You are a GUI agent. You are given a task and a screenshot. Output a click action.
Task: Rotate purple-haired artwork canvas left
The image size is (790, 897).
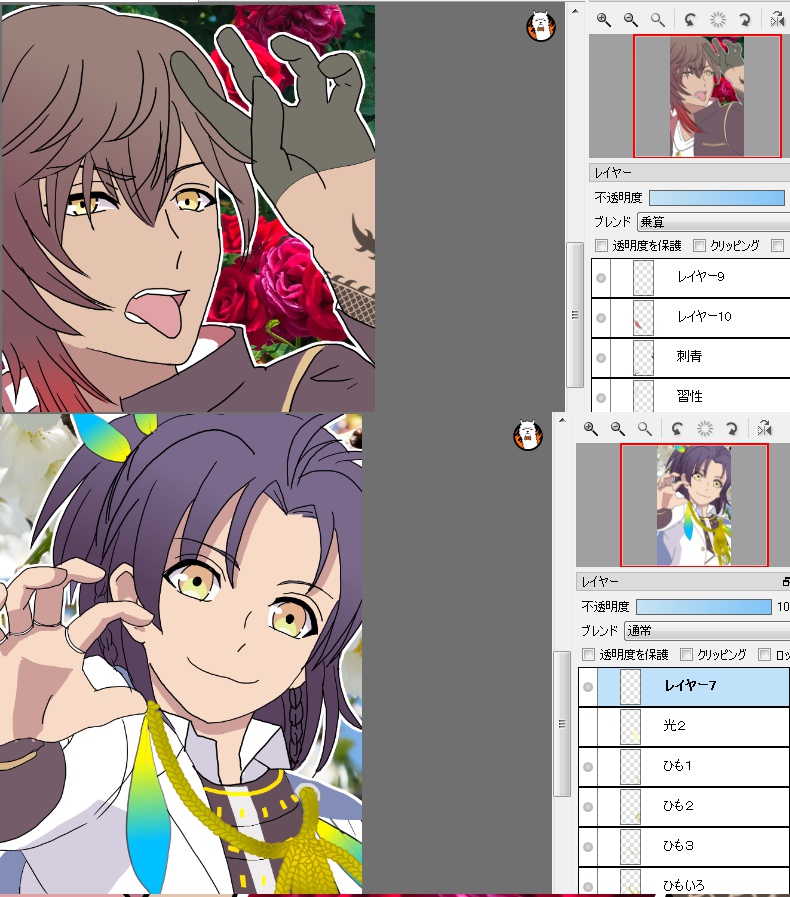click(677, 428)
